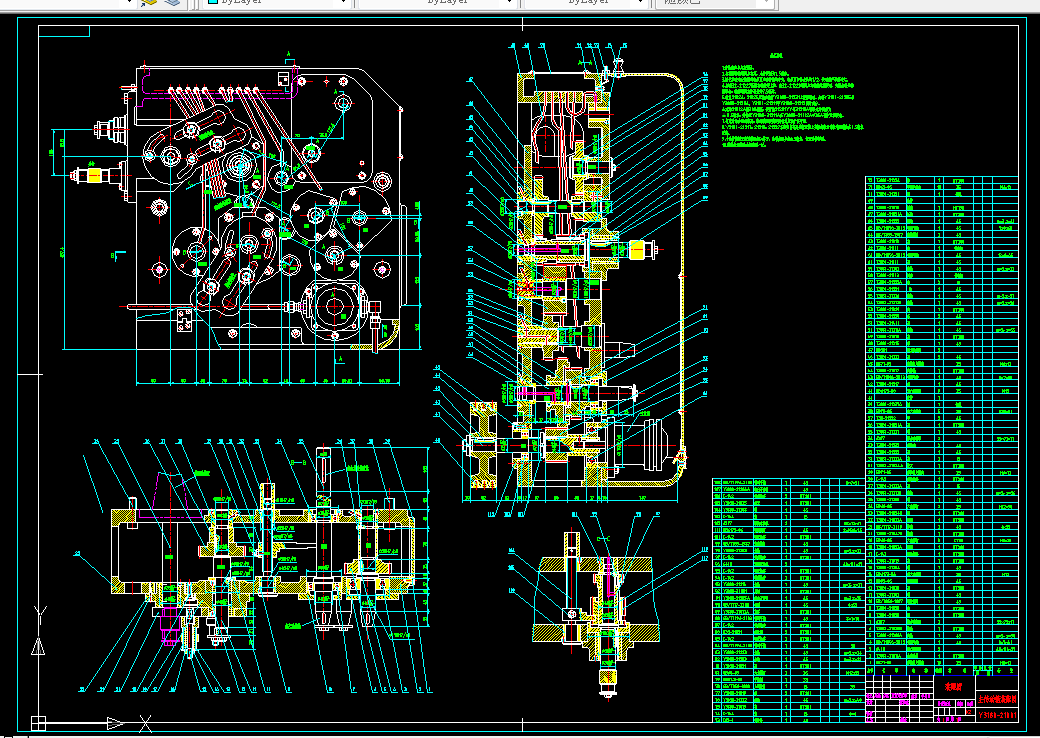Select the red three-character title text above the drawing number

(x=954, y=687)
